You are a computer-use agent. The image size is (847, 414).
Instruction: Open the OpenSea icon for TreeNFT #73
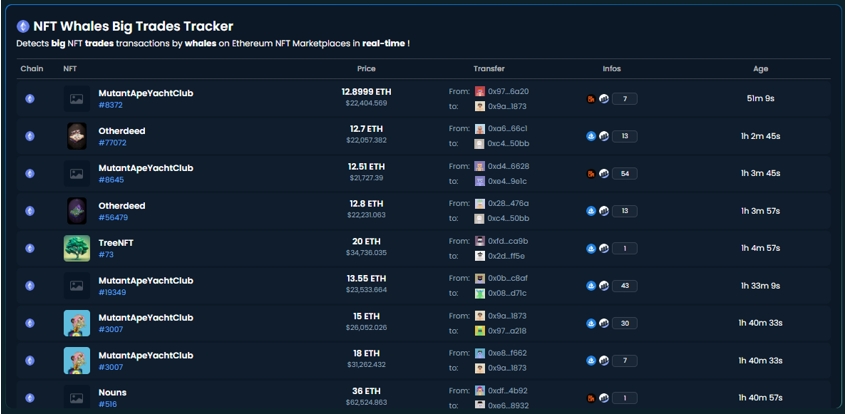[x=591, y=249]
